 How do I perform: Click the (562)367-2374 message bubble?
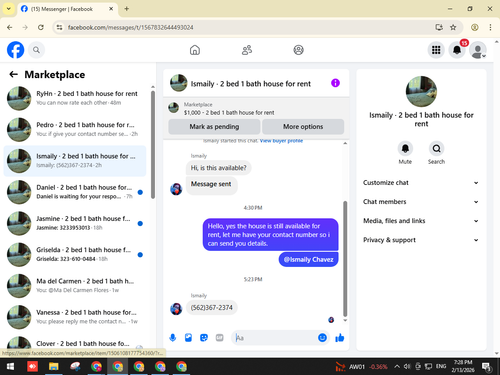coord(212,307)
